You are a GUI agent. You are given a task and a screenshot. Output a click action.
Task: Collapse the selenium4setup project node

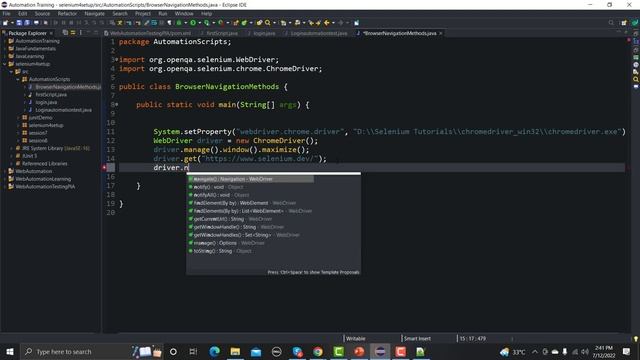(5, 64)
